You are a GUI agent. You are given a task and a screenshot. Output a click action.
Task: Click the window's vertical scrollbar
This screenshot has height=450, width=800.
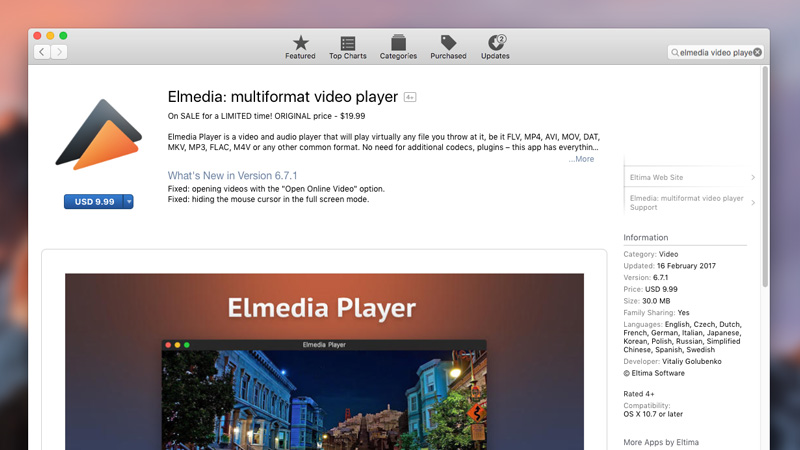[765, 176]
